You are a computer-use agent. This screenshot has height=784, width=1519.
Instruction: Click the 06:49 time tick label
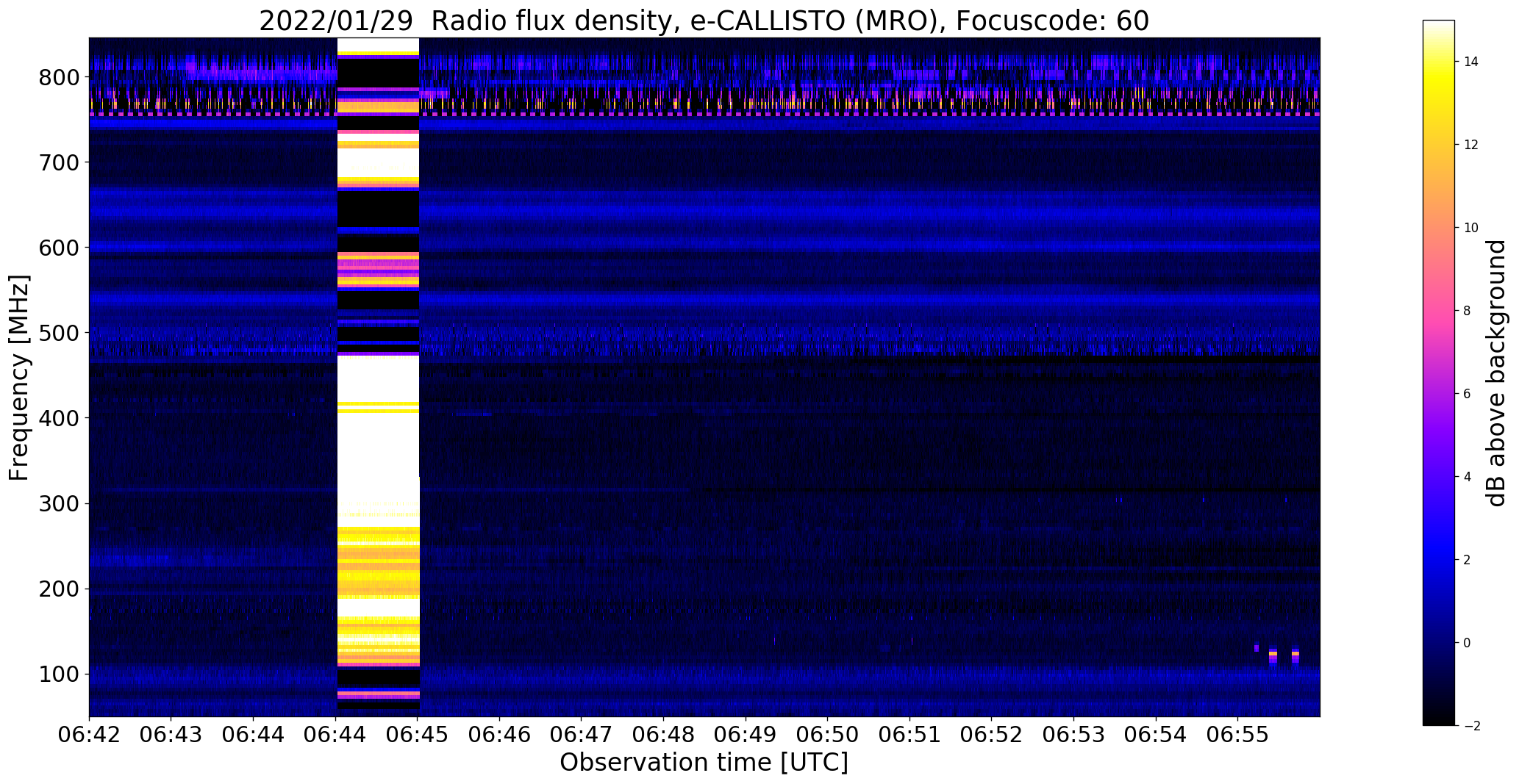[746, 736]
